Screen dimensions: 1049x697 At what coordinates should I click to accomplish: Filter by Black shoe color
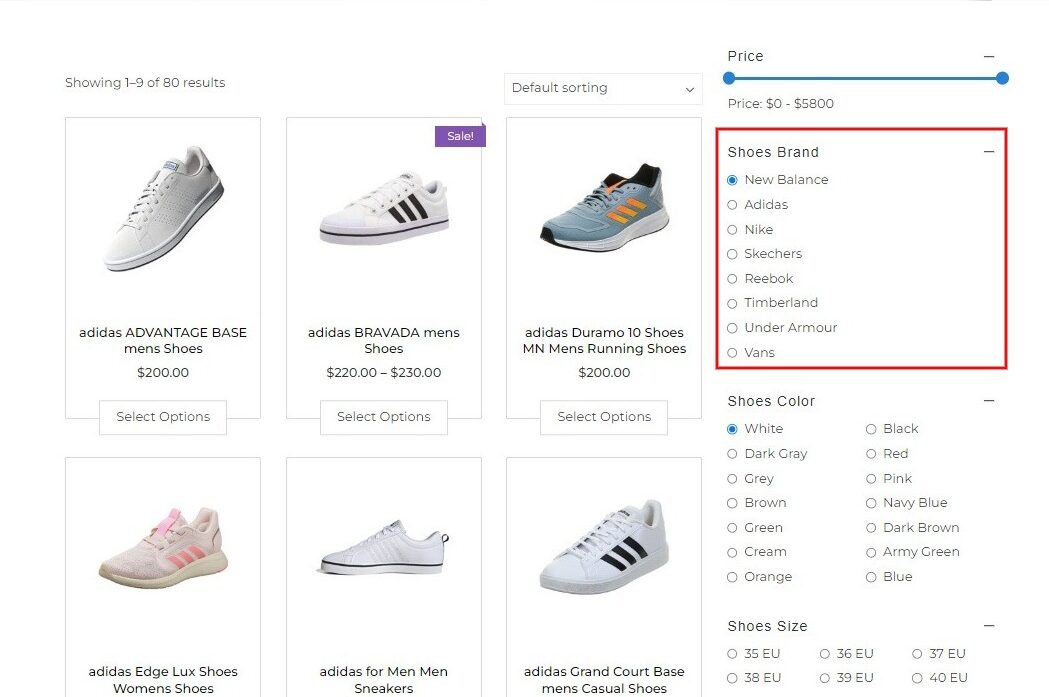[870, 429]
